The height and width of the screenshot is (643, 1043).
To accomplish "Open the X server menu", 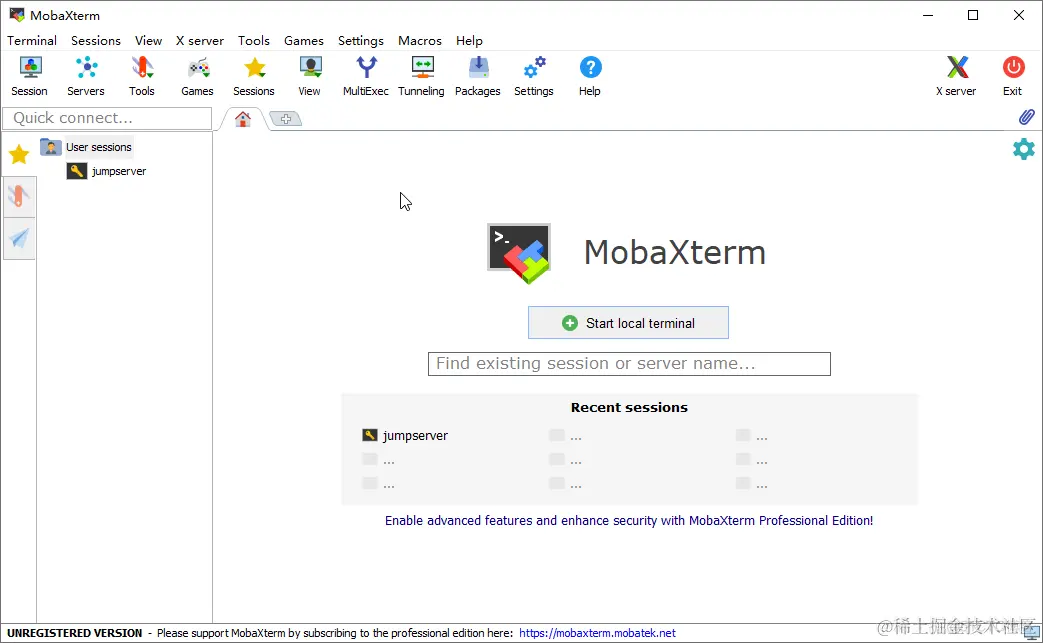I will pos(200,41).
